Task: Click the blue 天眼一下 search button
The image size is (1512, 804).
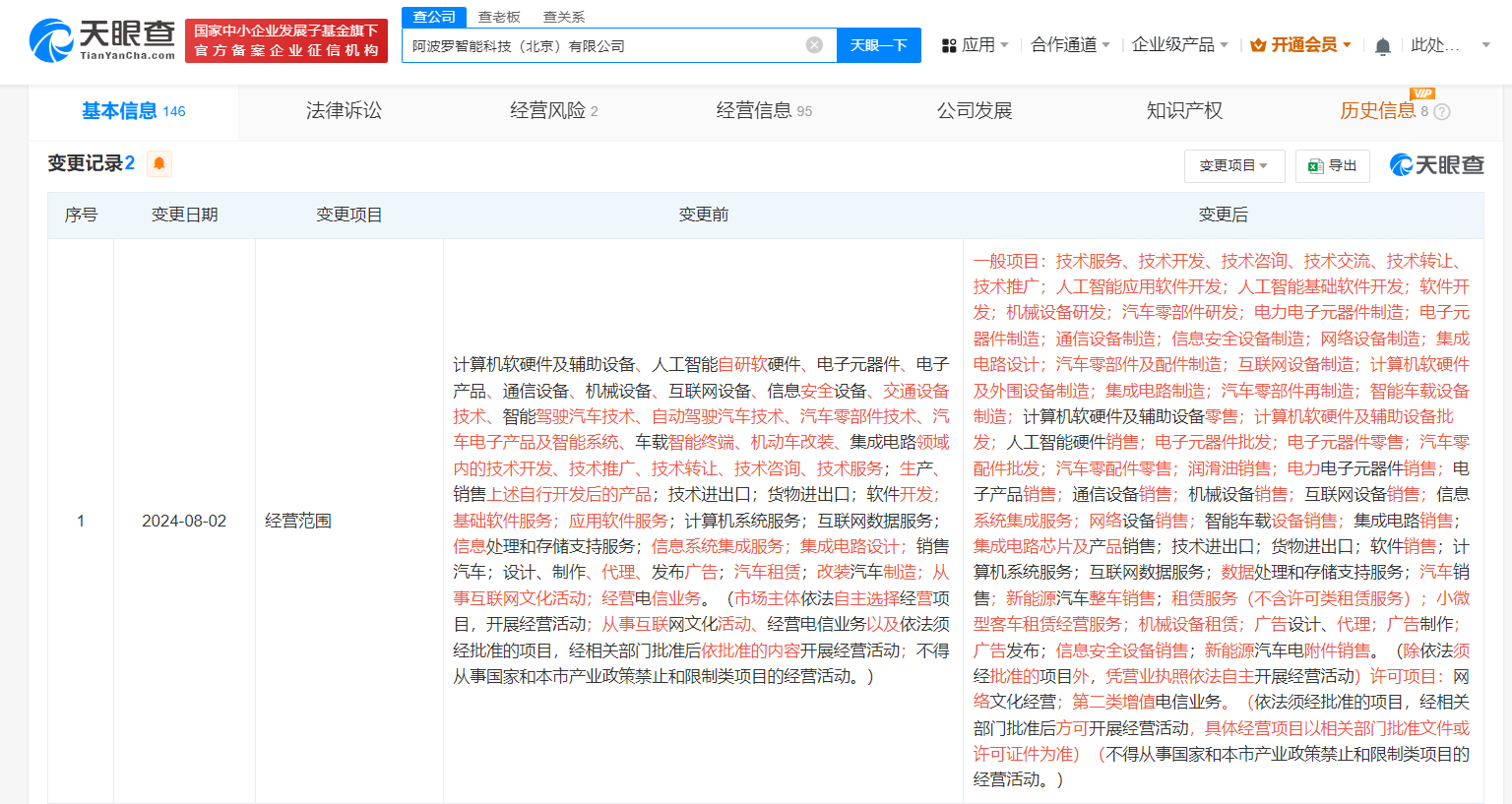Action: point(878,44)
